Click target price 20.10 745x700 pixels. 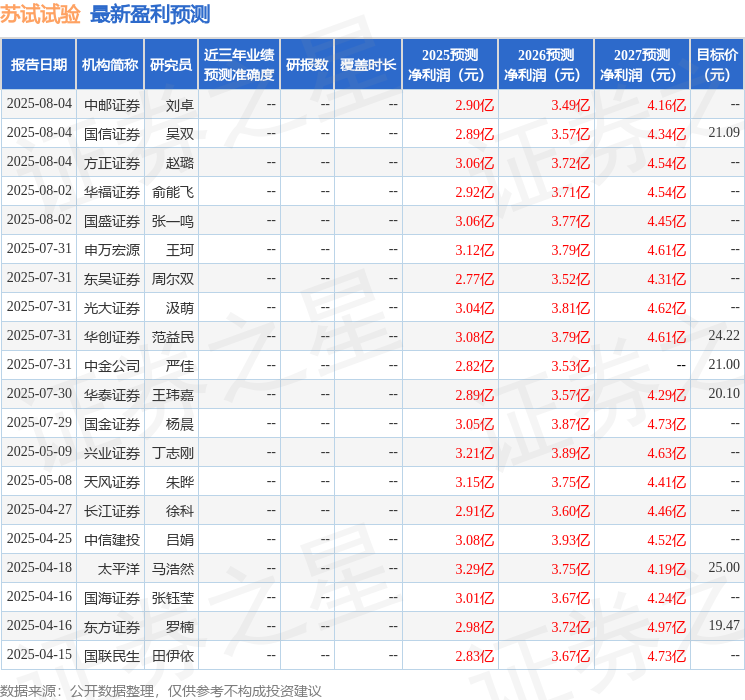click(724, 393)
